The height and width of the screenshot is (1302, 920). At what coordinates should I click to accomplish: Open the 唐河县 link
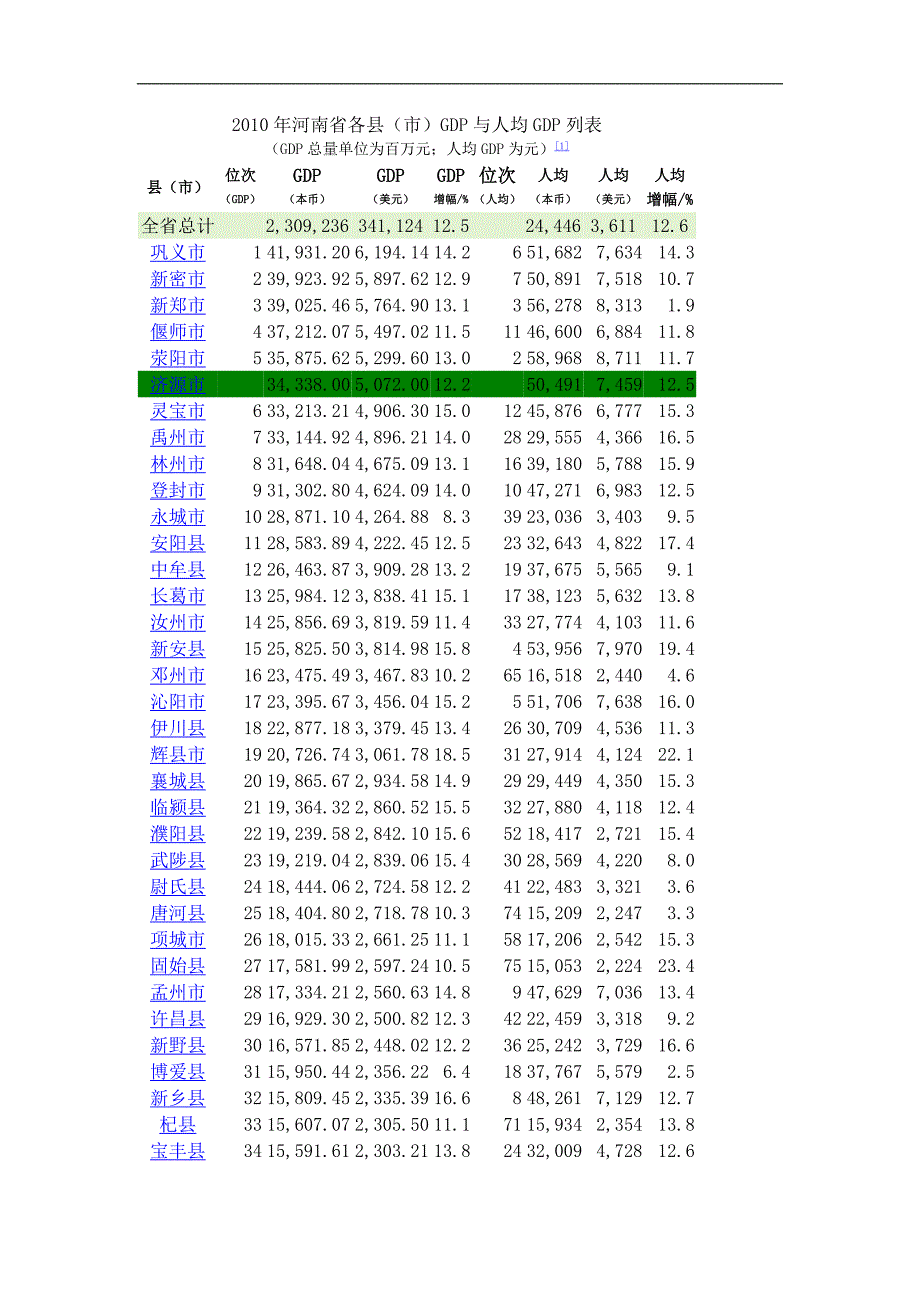point(177,914)
